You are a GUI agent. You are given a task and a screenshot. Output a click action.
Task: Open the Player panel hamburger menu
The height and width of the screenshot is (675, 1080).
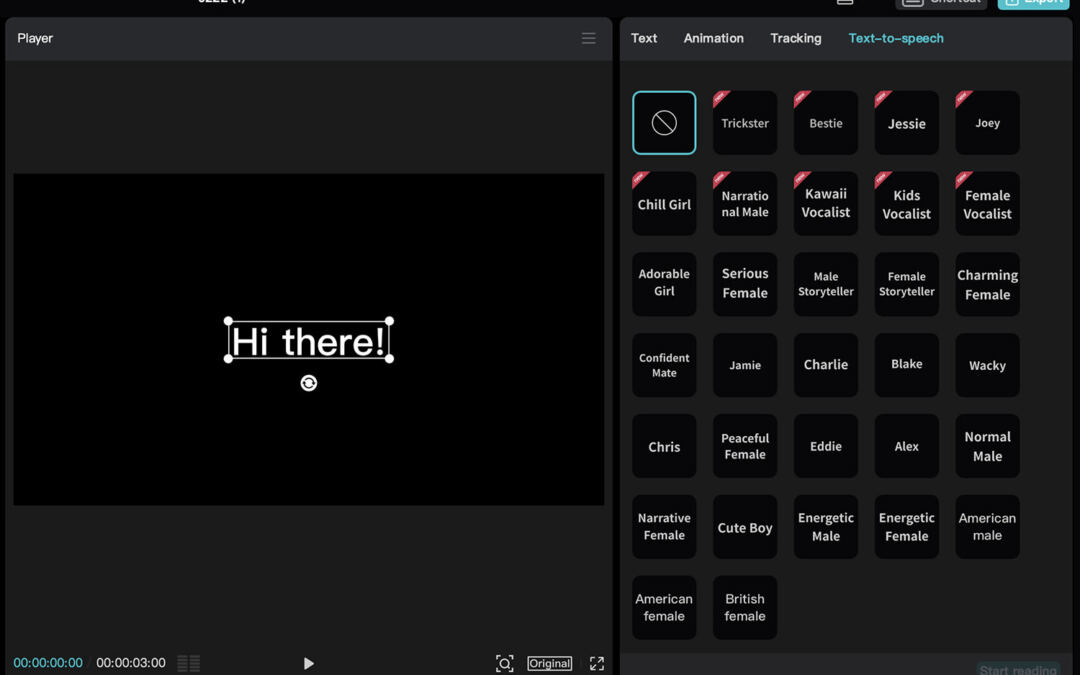click(588, 38)
